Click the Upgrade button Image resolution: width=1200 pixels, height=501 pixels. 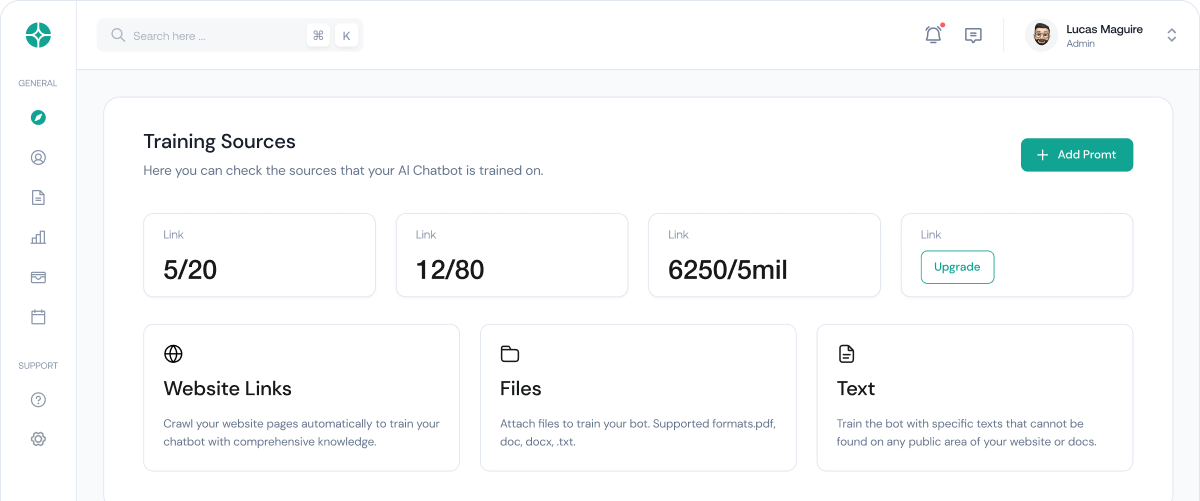pyautogui.click(x=957, y=267)
